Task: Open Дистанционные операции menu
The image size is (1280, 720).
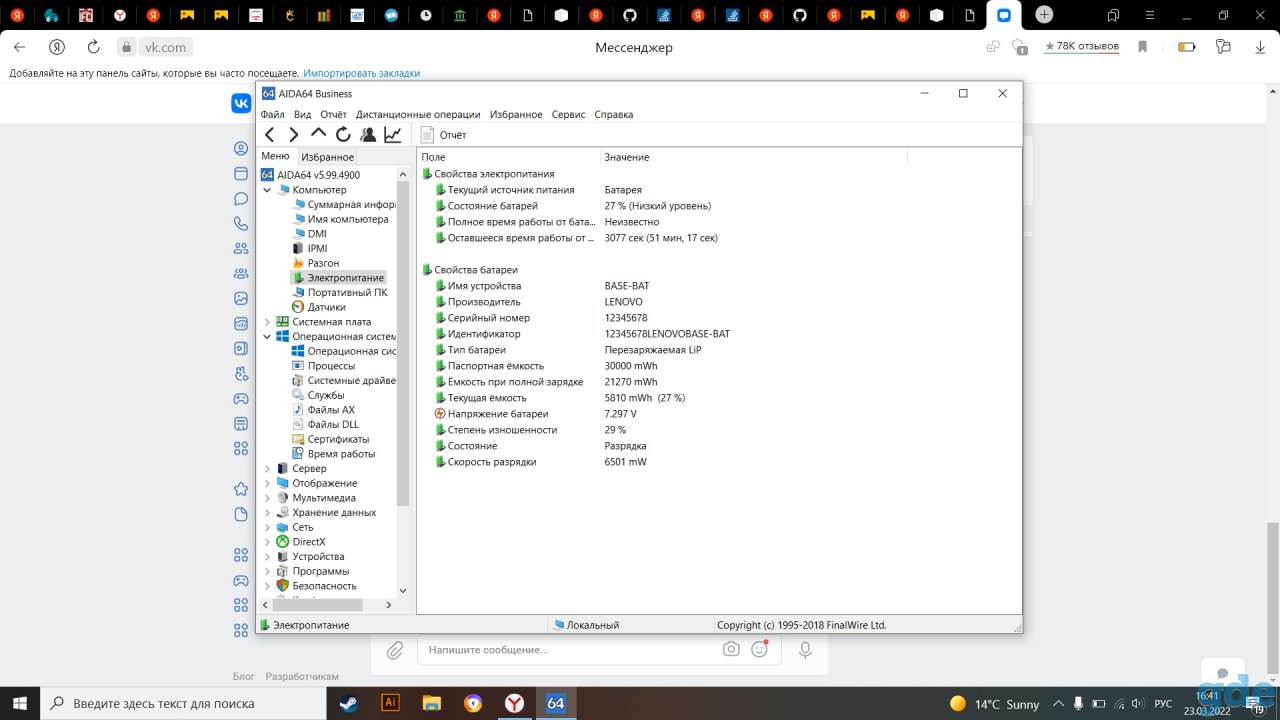Action: (418, 114)
